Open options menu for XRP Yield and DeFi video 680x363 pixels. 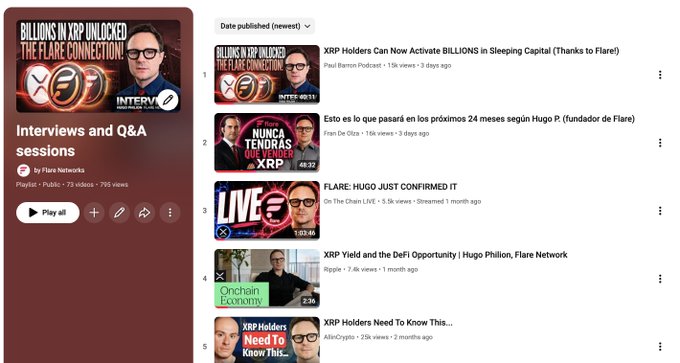pyautogui.click(x=660, y=278)
